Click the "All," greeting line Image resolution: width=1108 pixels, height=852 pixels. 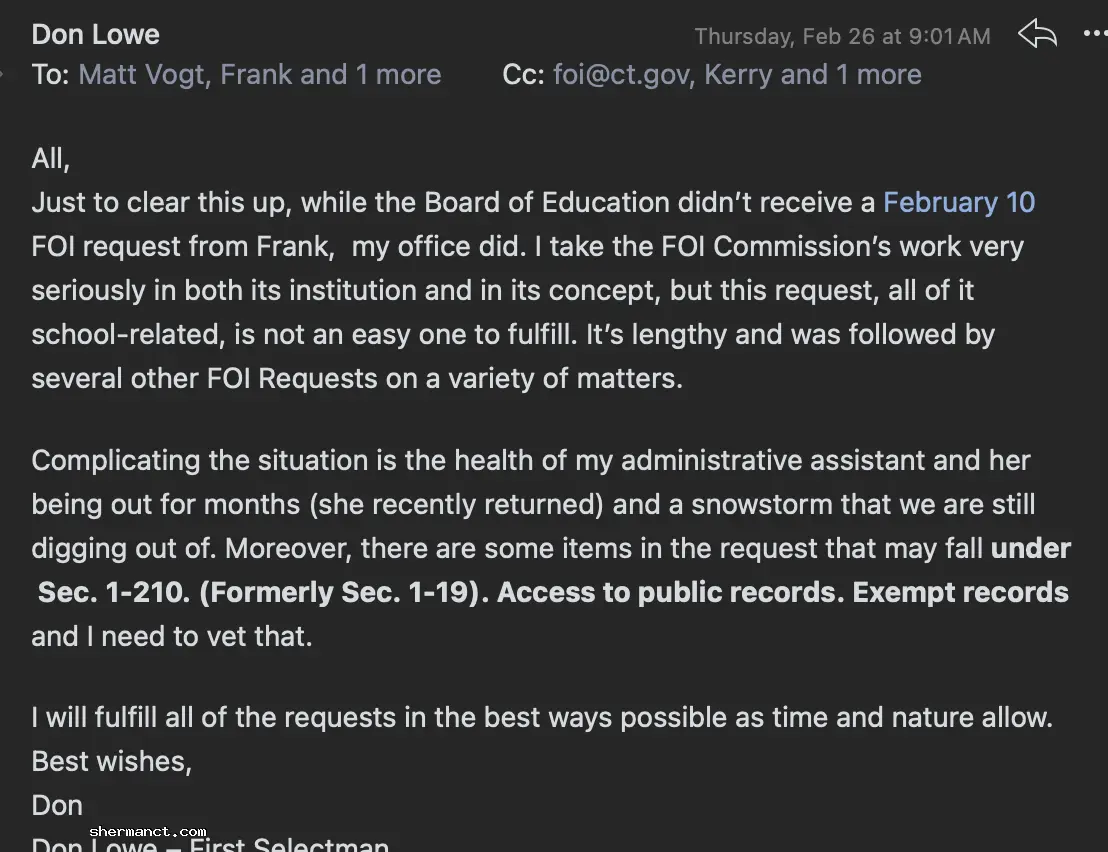(x=51, y=159)
